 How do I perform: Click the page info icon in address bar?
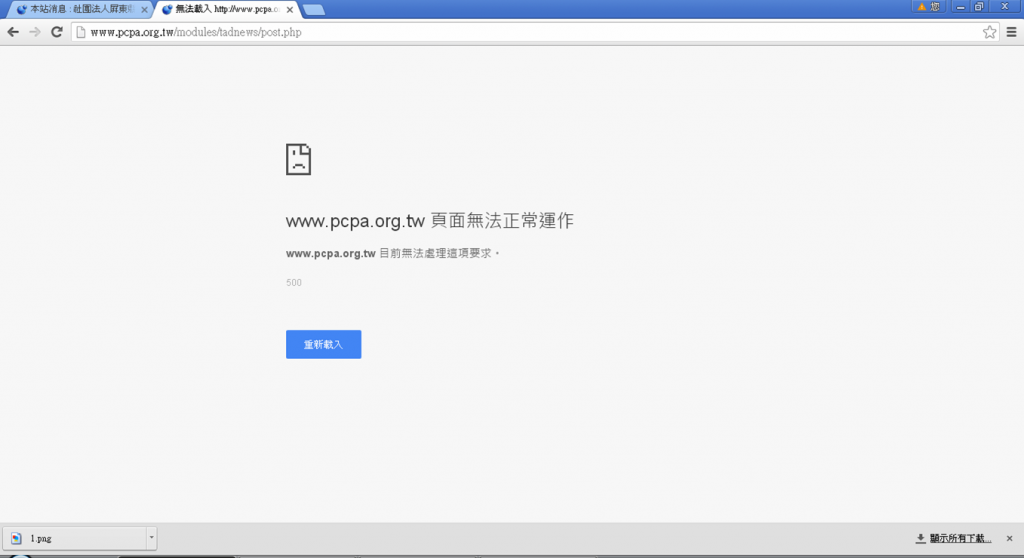(x=81, y=32)
